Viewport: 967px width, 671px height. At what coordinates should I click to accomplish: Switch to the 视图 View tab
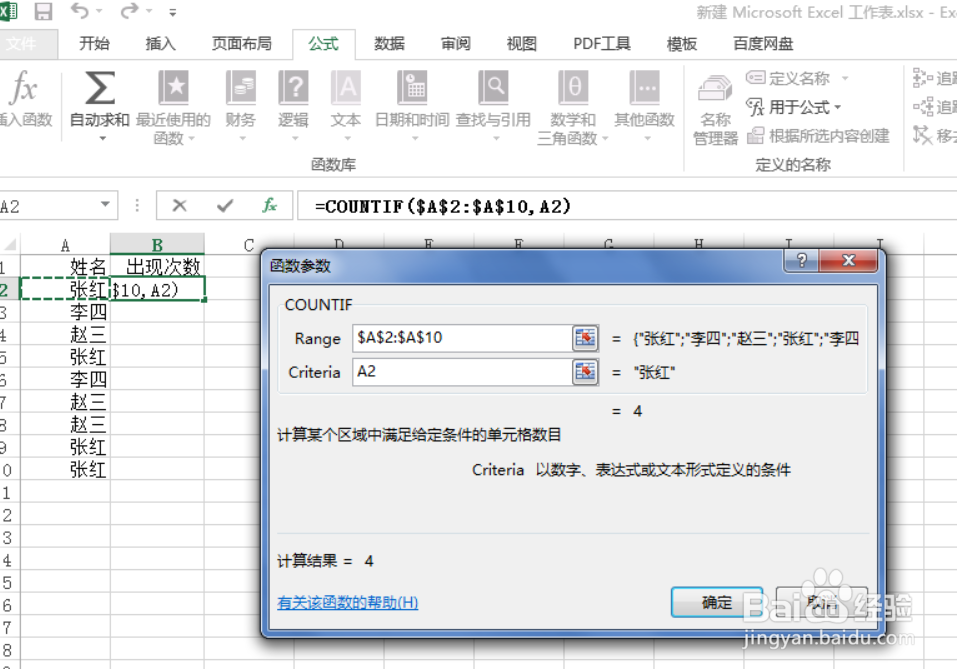[x=522, y=44]
